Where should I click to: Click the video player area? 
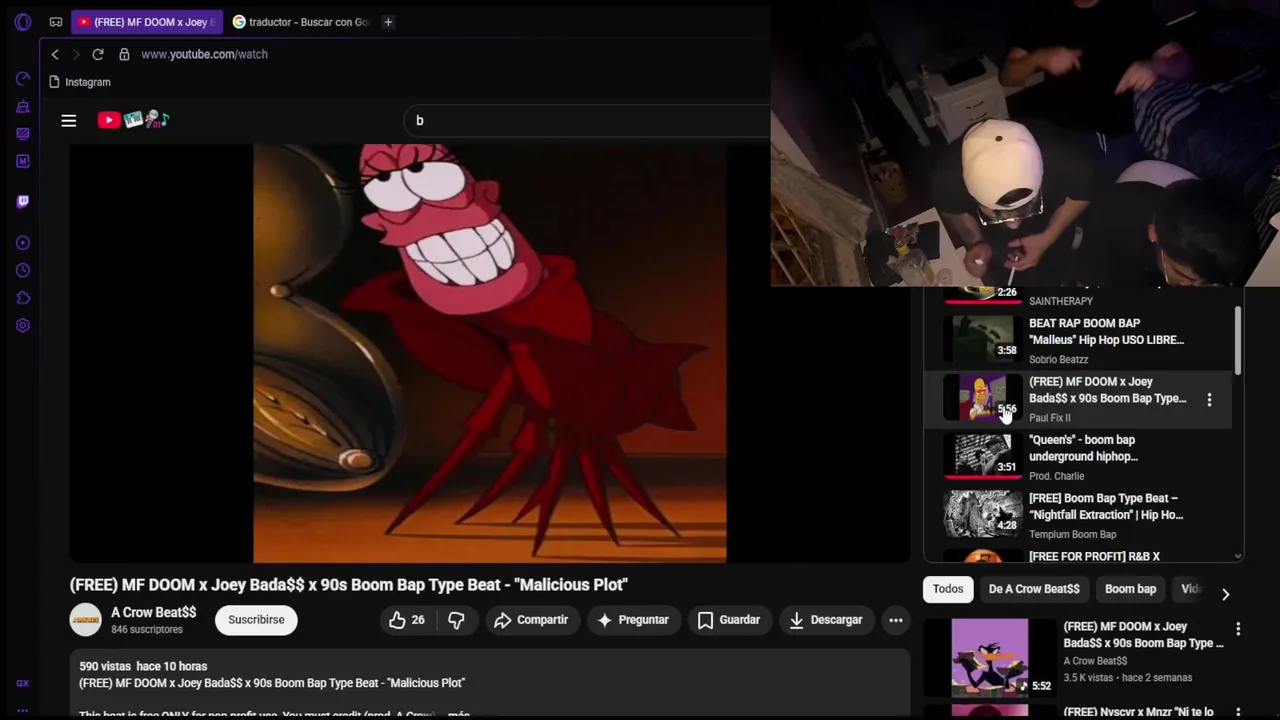(490, 353)
